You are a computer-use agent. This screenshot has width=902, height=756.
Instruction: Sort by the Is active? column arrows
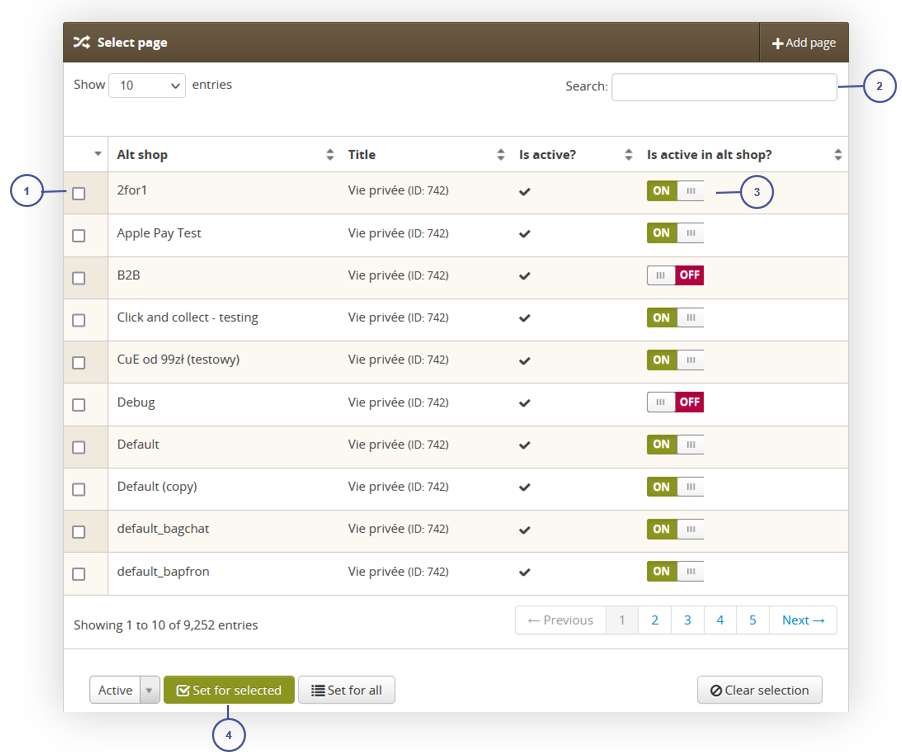click(x=628, y=154)
